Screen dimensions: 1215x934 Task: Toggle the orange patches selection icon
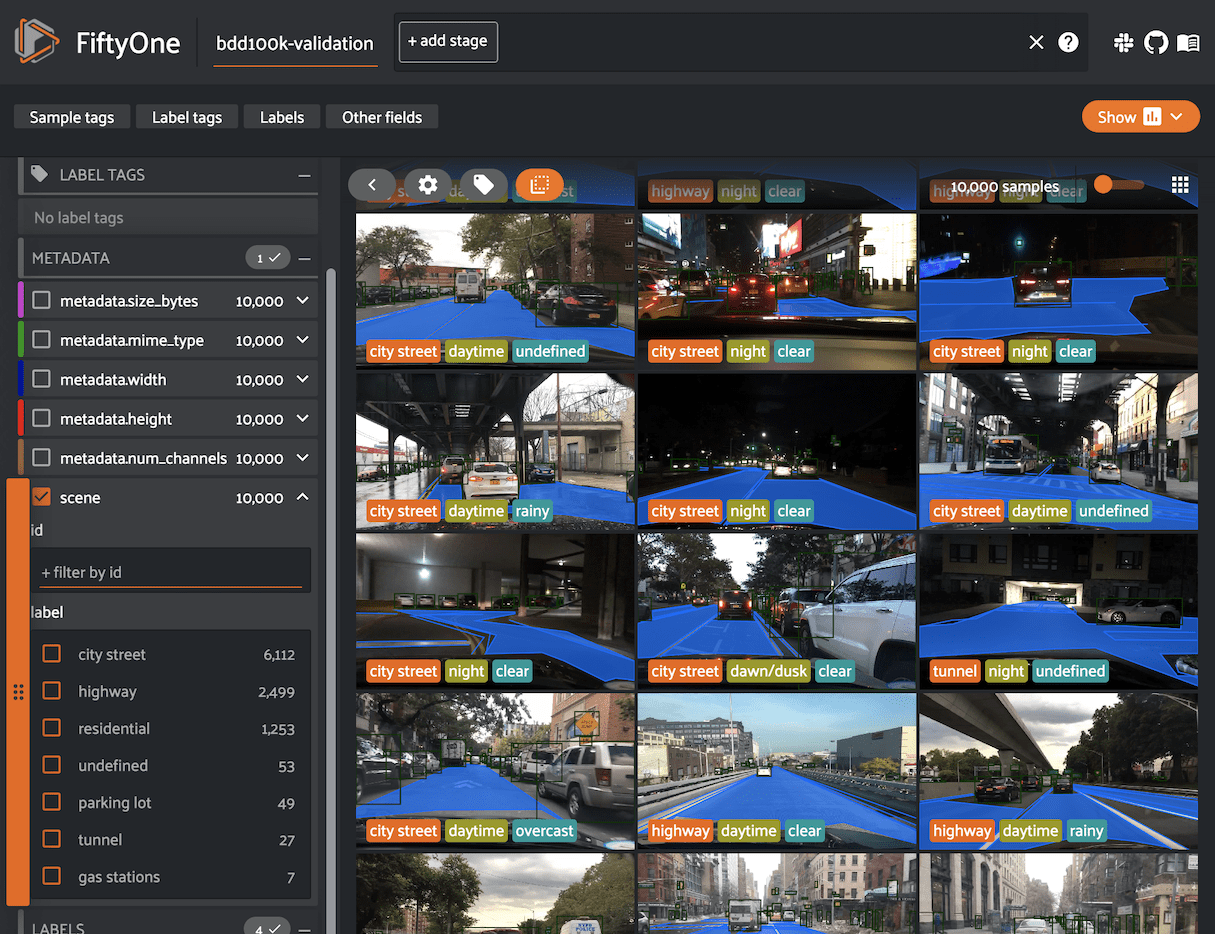coord(540,185)
